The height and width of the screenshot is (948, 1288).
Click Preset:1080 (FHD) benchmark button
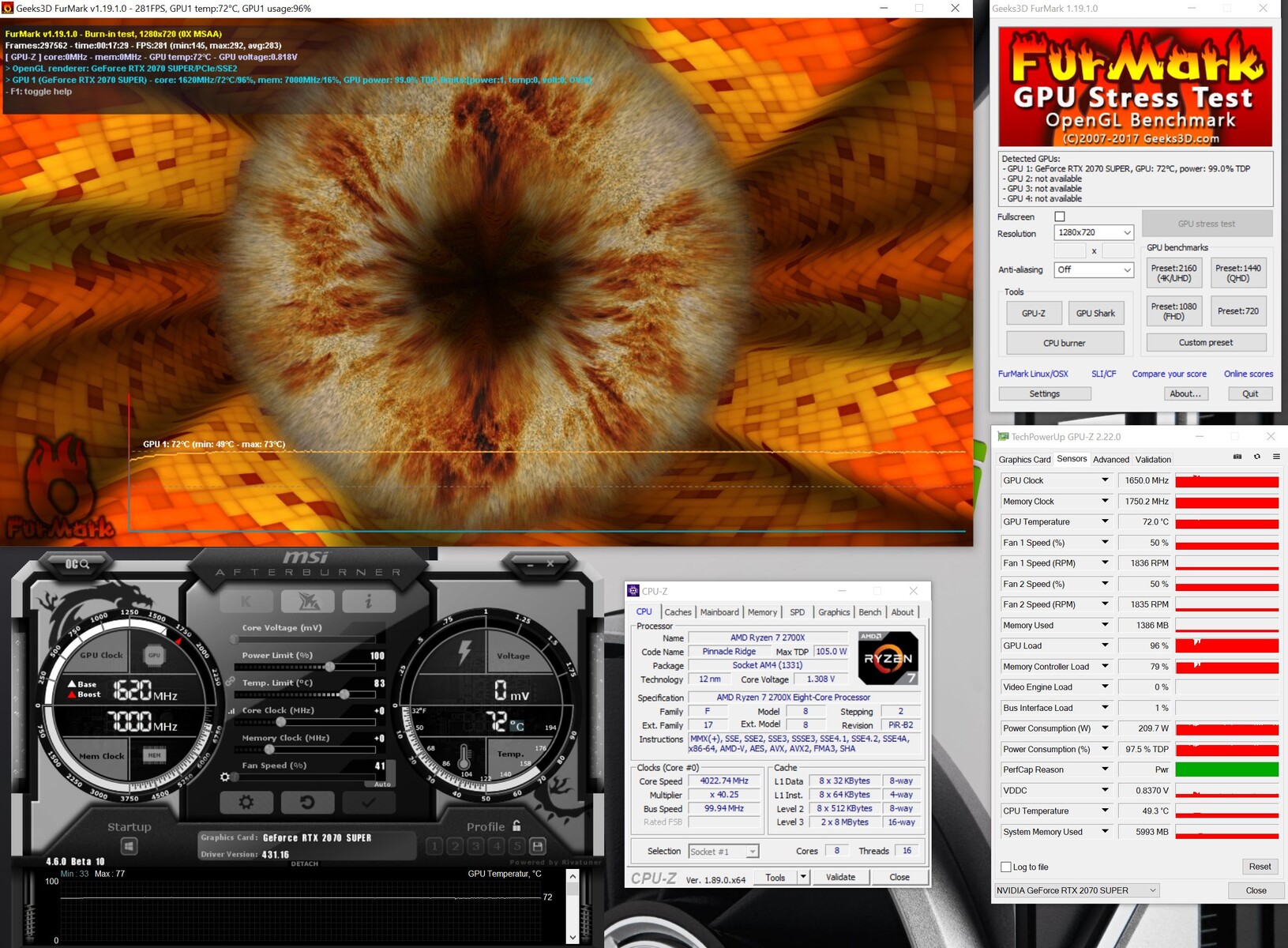(1173, 311)
